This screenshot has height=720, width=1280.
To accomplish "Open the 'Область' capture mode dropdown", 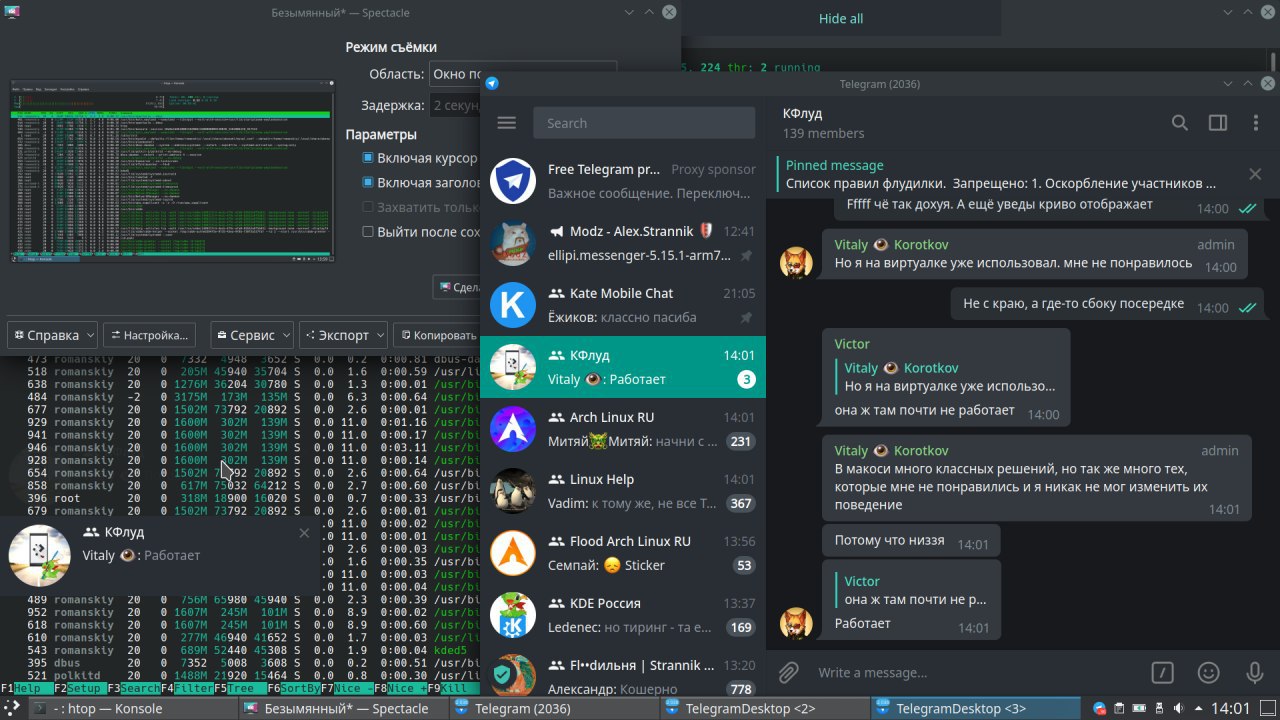I will 523,74.
